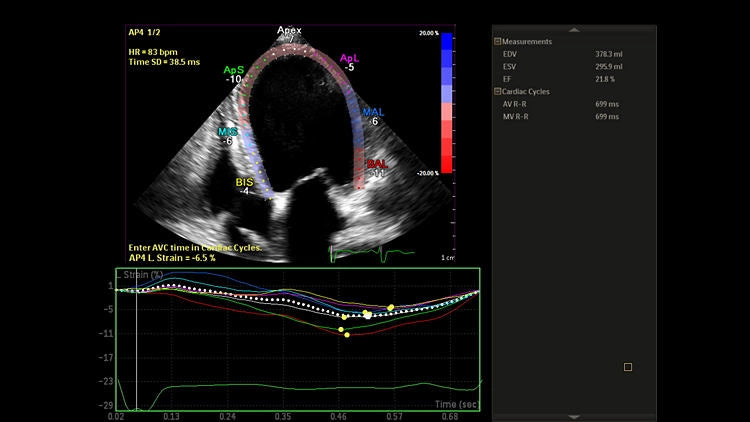The width and height of the screenshot is (750, 422).
Task: Select the BIS segment label
Action: click(245, 182)
